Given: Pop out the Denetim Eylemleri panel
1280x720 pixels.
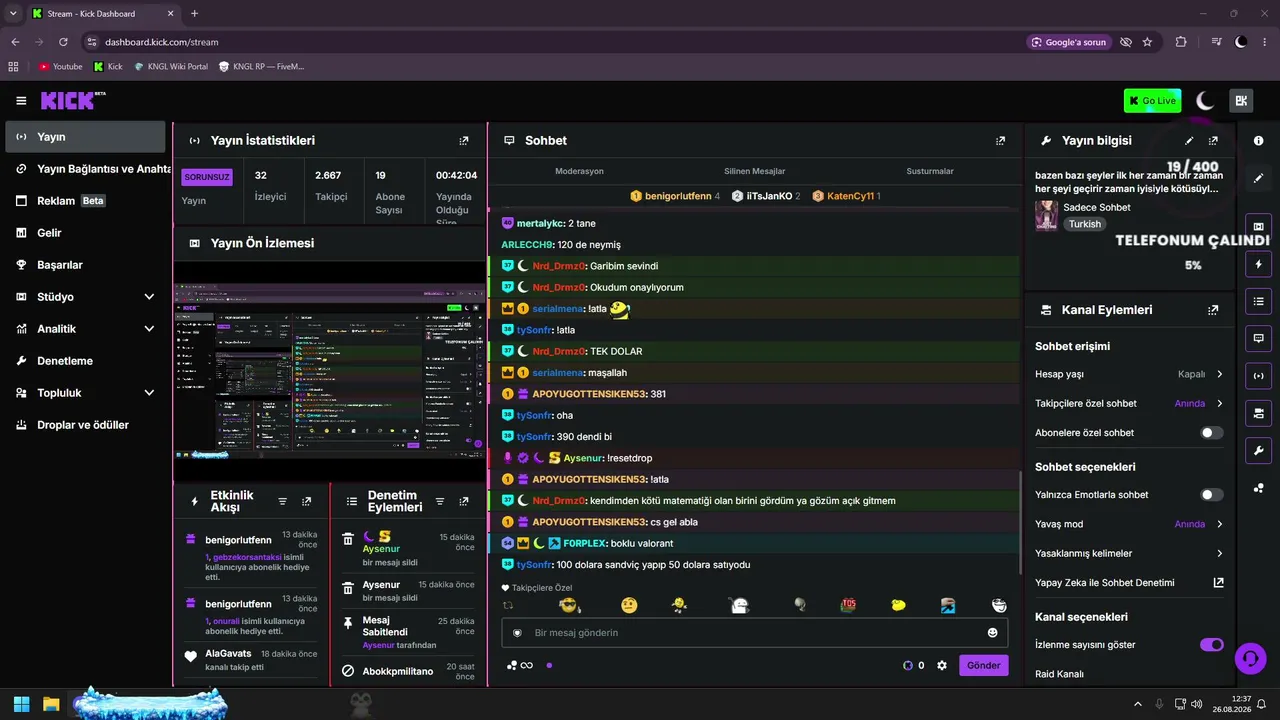Looking at the screenshot, I should 464,501.
